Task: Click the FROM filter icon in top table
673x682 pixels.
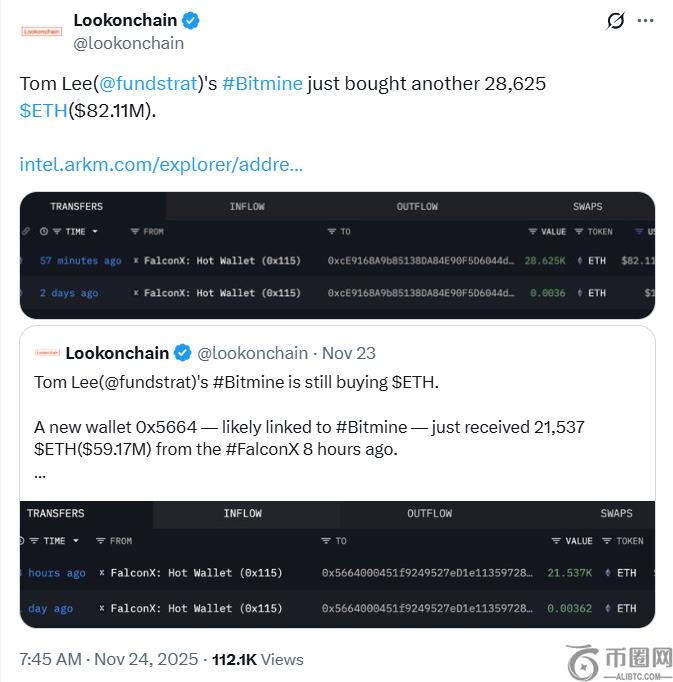Action: (136, 232)
